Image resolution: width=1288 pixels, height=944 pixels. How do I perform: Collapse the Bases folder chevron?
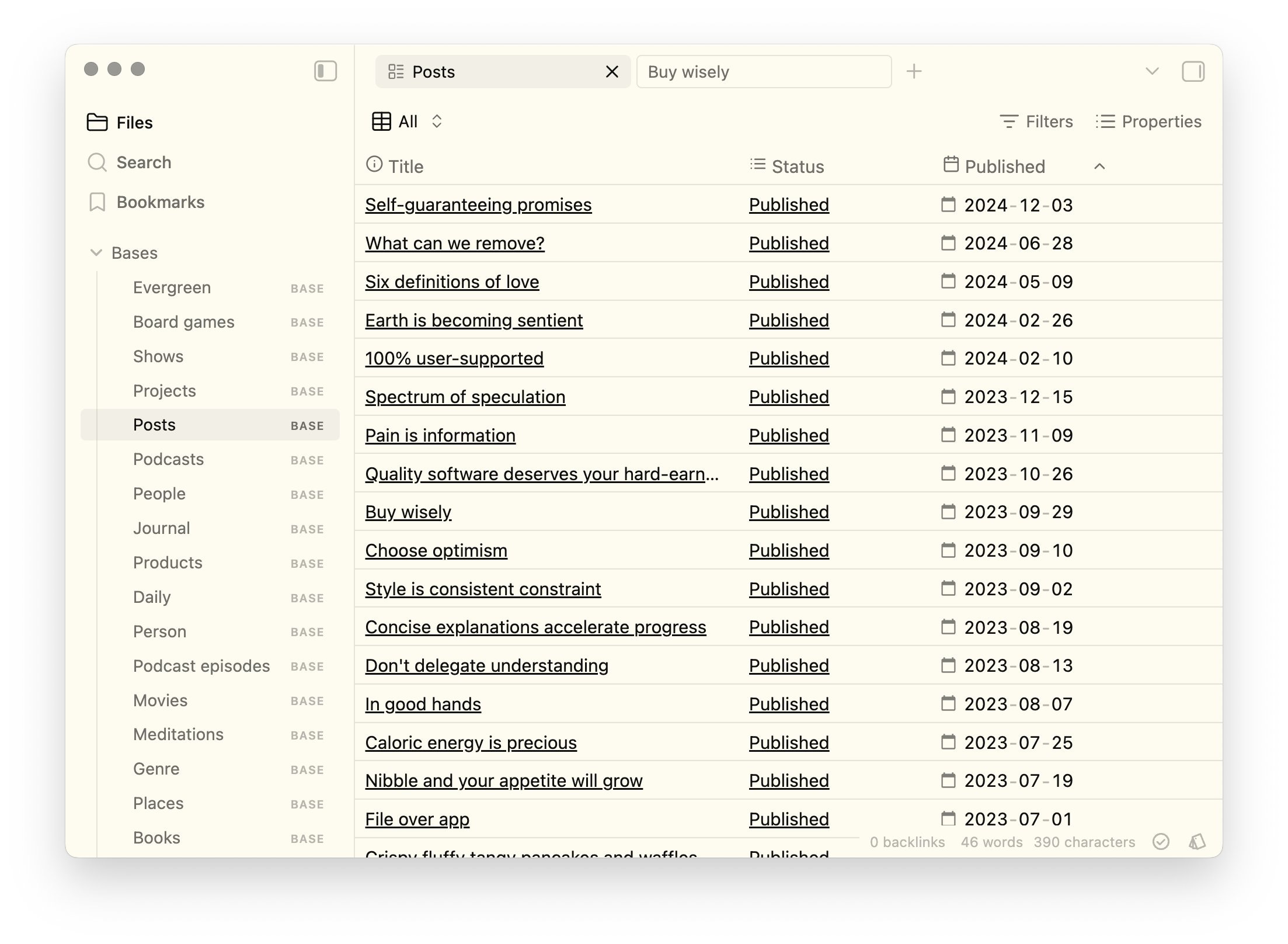click(x=96, y=252)
